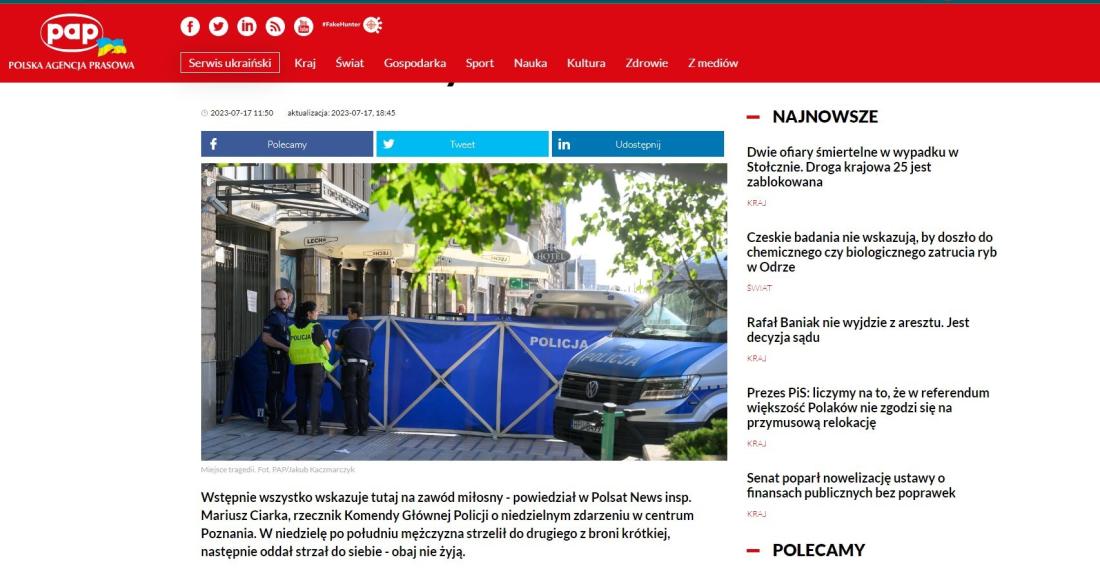
Task: Select KRAJ tag under Senat headline
Action: point(756,514)
